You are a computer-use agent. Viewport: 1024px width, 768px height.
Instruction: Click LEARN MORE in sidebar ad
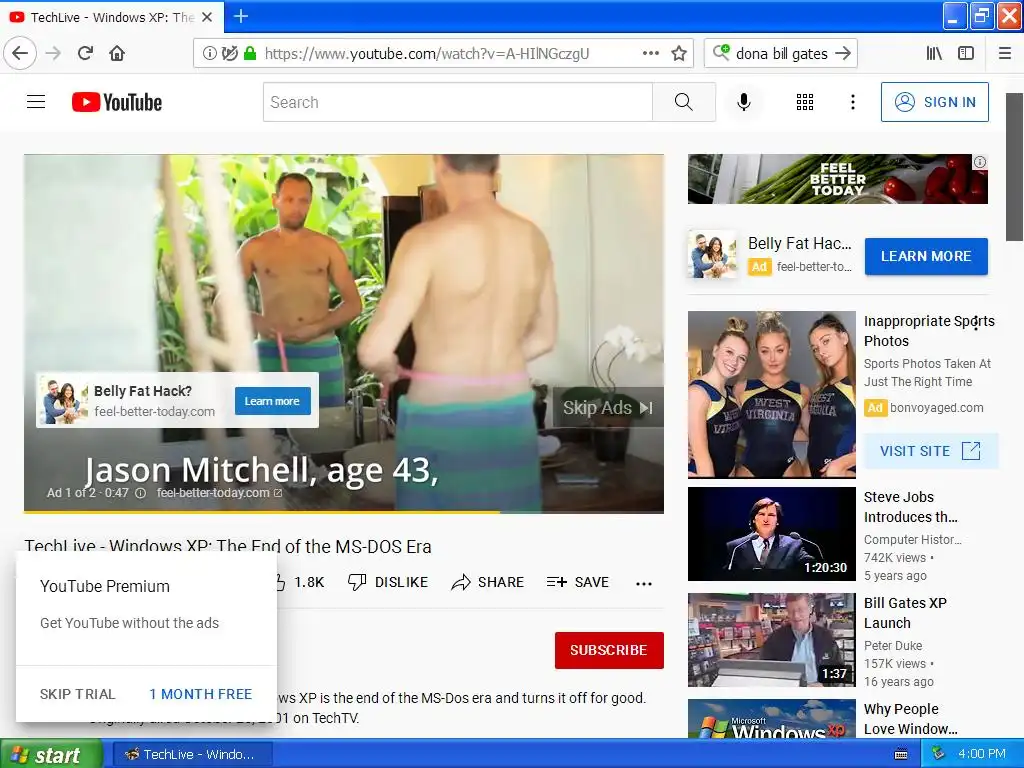click(x=926, y=256)
